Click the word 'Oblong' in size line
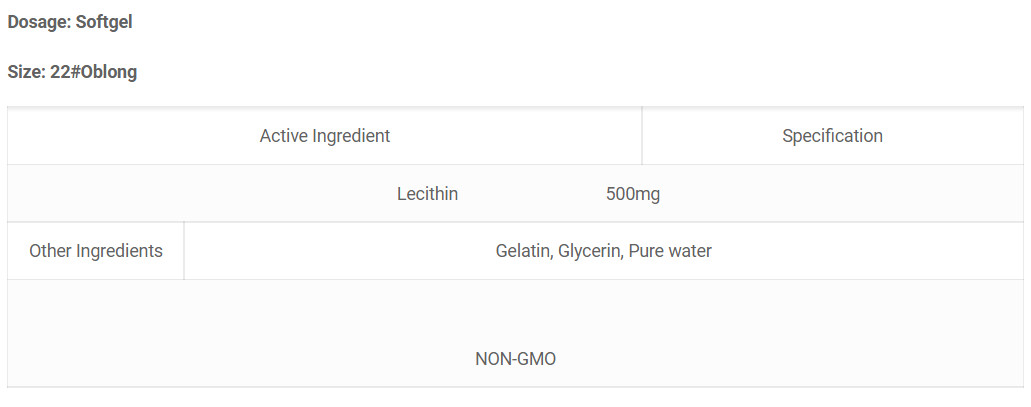The height and width of the screenshot is (407, 1031). [x=109, y=72]
